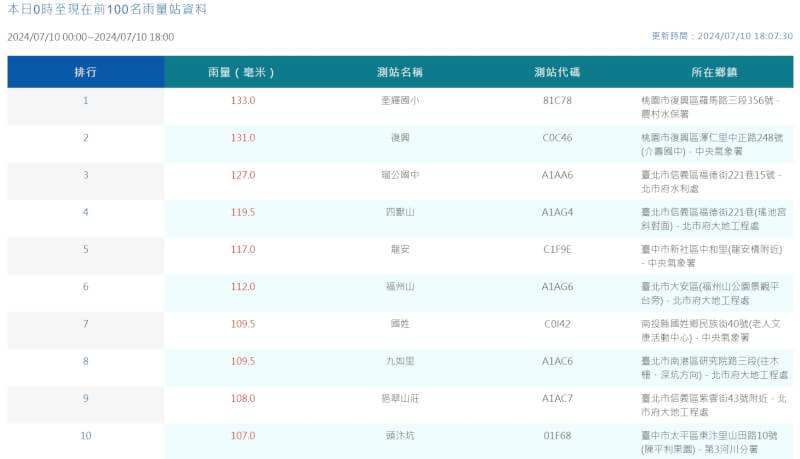Click station name 九如里
The image size is (800, 459).
pos(400,361)
